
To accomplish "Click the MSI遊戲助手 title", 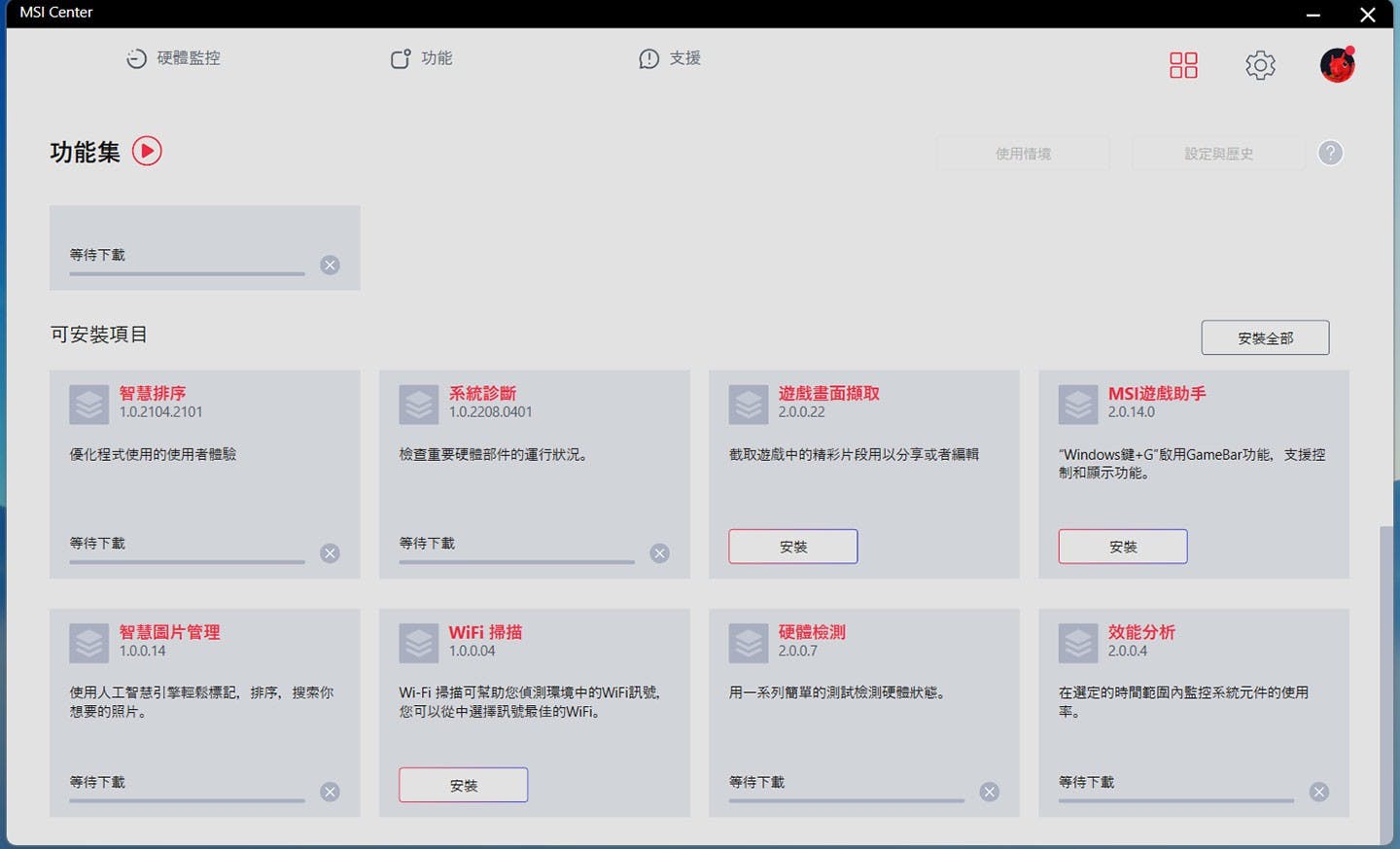I will [1157, 393].
